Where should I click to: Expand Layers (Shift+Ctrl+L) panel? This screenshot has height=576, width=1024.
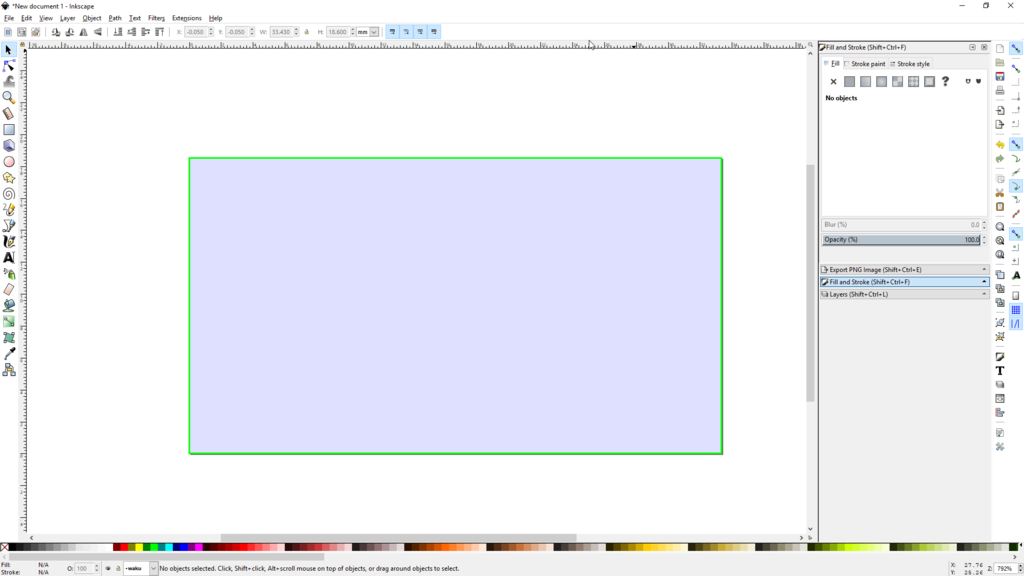[904, 294]
